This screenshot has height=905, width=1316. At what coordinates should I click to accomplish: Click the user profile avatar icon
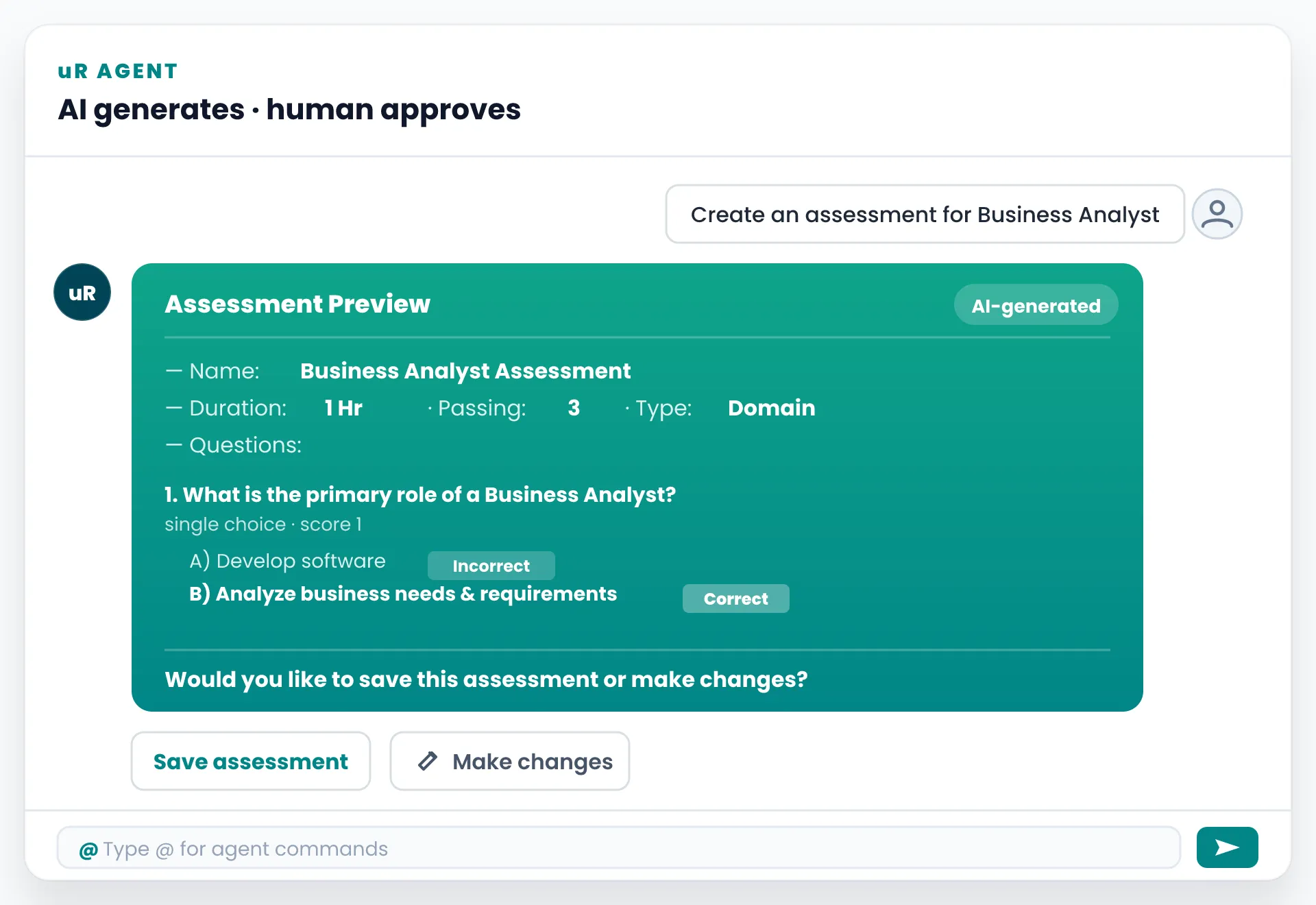pyautogui.click(x=1217, y=214)
